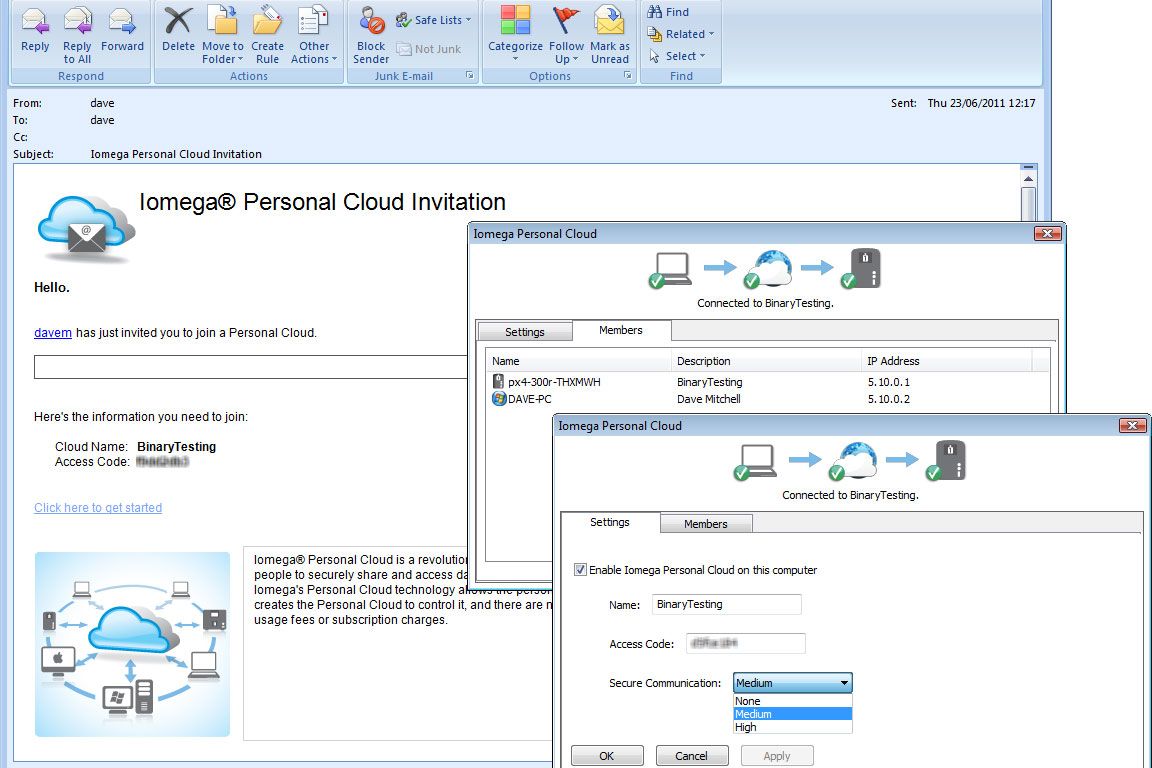Switch to Settings tab in back Iomega window
Image resolution: width=1152 pixels, height=768 pixels.
coord(525,332)
